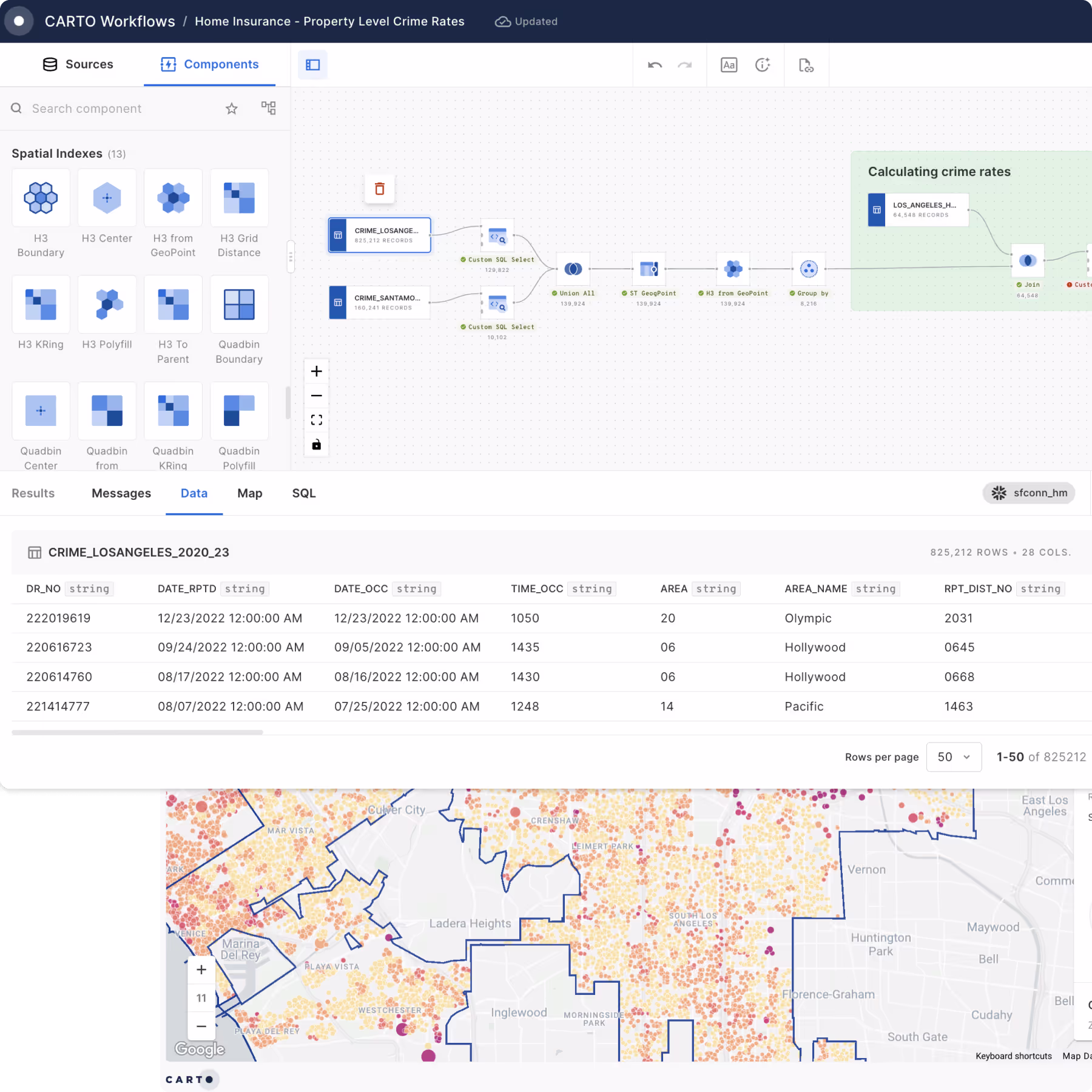Open the sfconn_hm connection selector
This screenshot has height=1092, width=1092.
tap(1029, 493)
